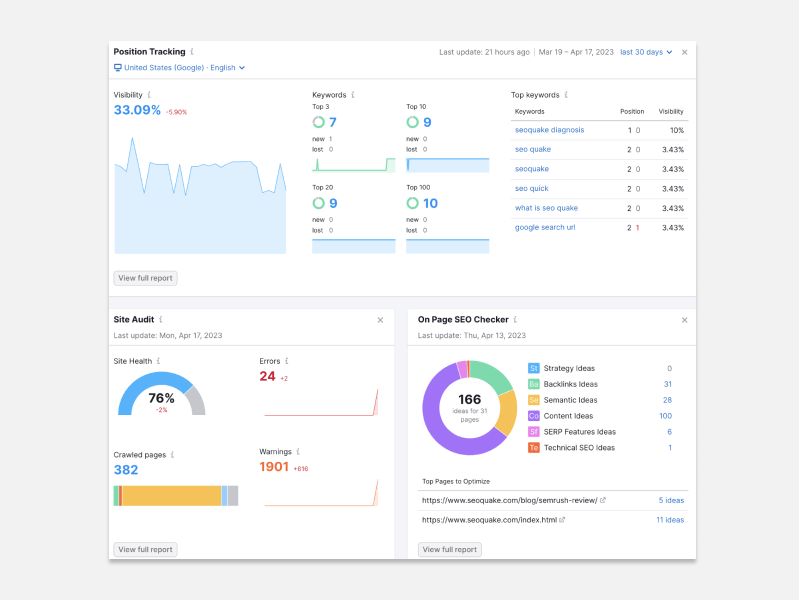Screen dimensions: 799x600
Task: Click the visibility percentage 33.09%
Action: point(137,110)
